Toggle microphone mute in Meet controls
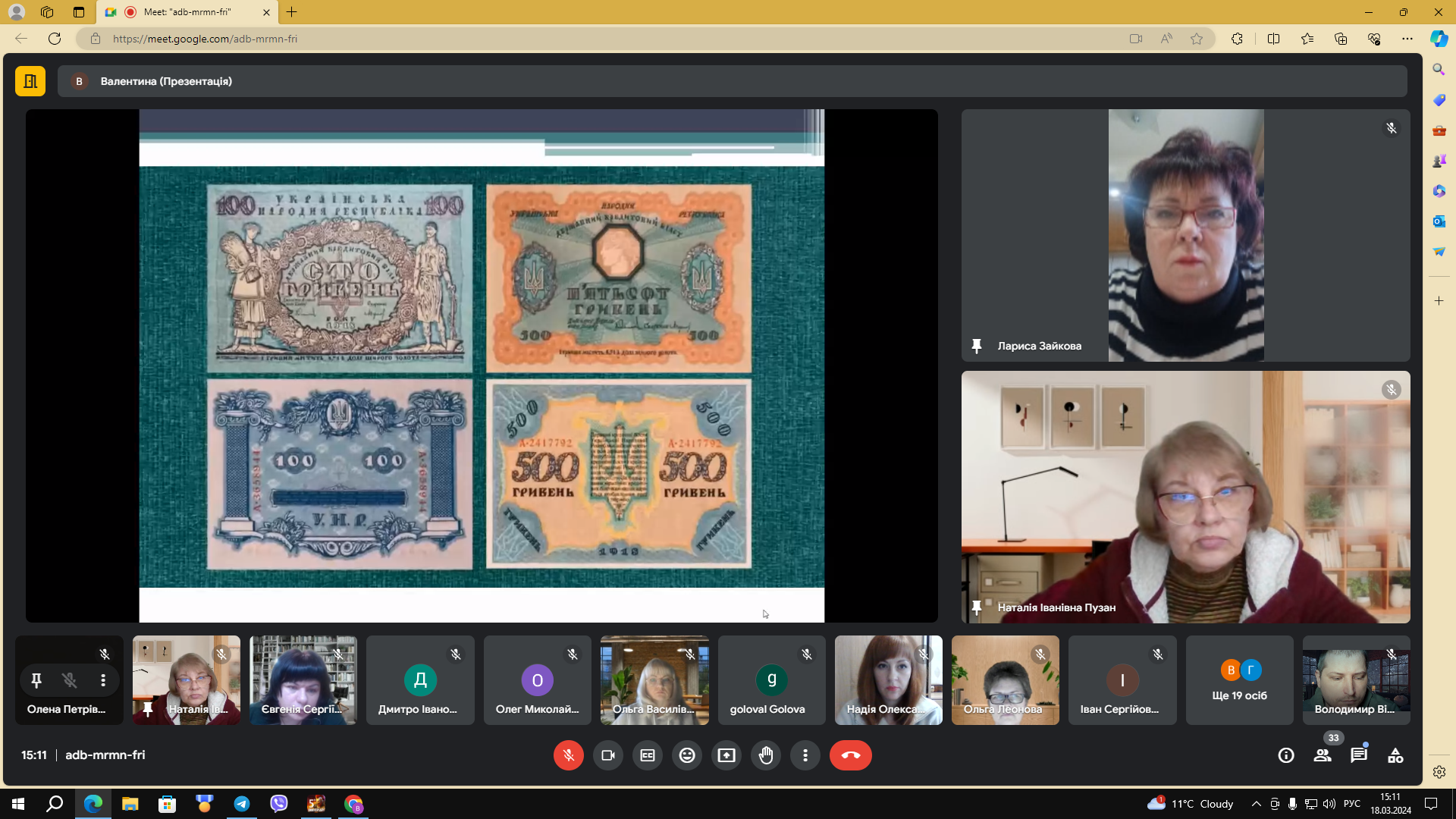1456x819 pixels. point(569,755)
